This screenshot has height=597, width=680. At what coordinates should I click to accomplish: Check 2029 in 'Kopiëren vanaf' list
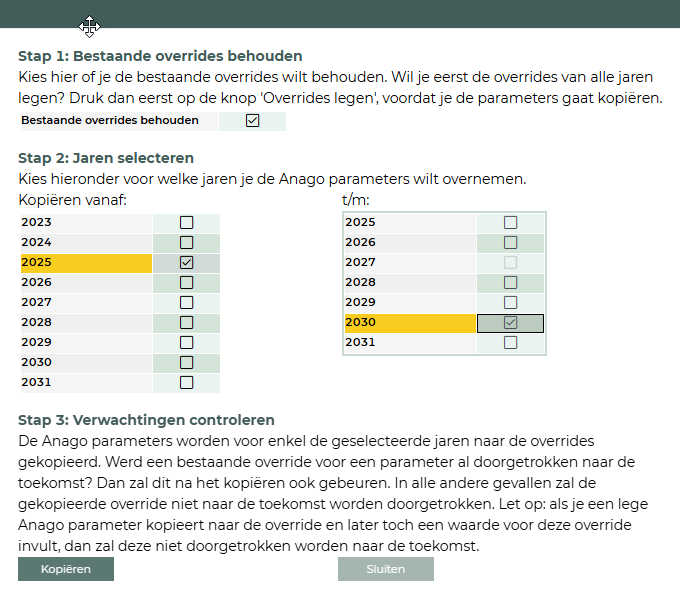[186, 342]
